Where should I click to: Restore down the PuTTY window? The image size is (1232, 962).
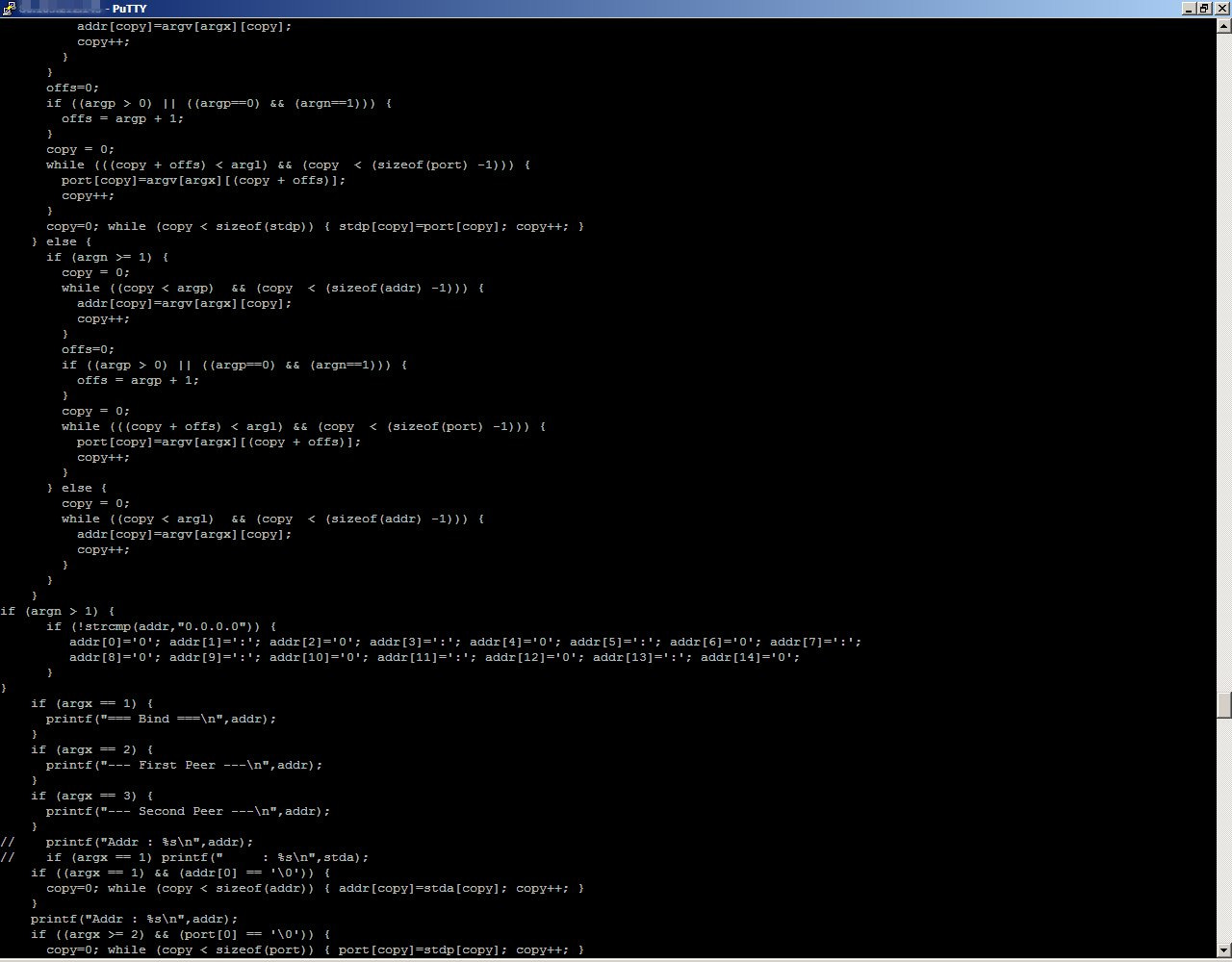(x=1205, y=9)
